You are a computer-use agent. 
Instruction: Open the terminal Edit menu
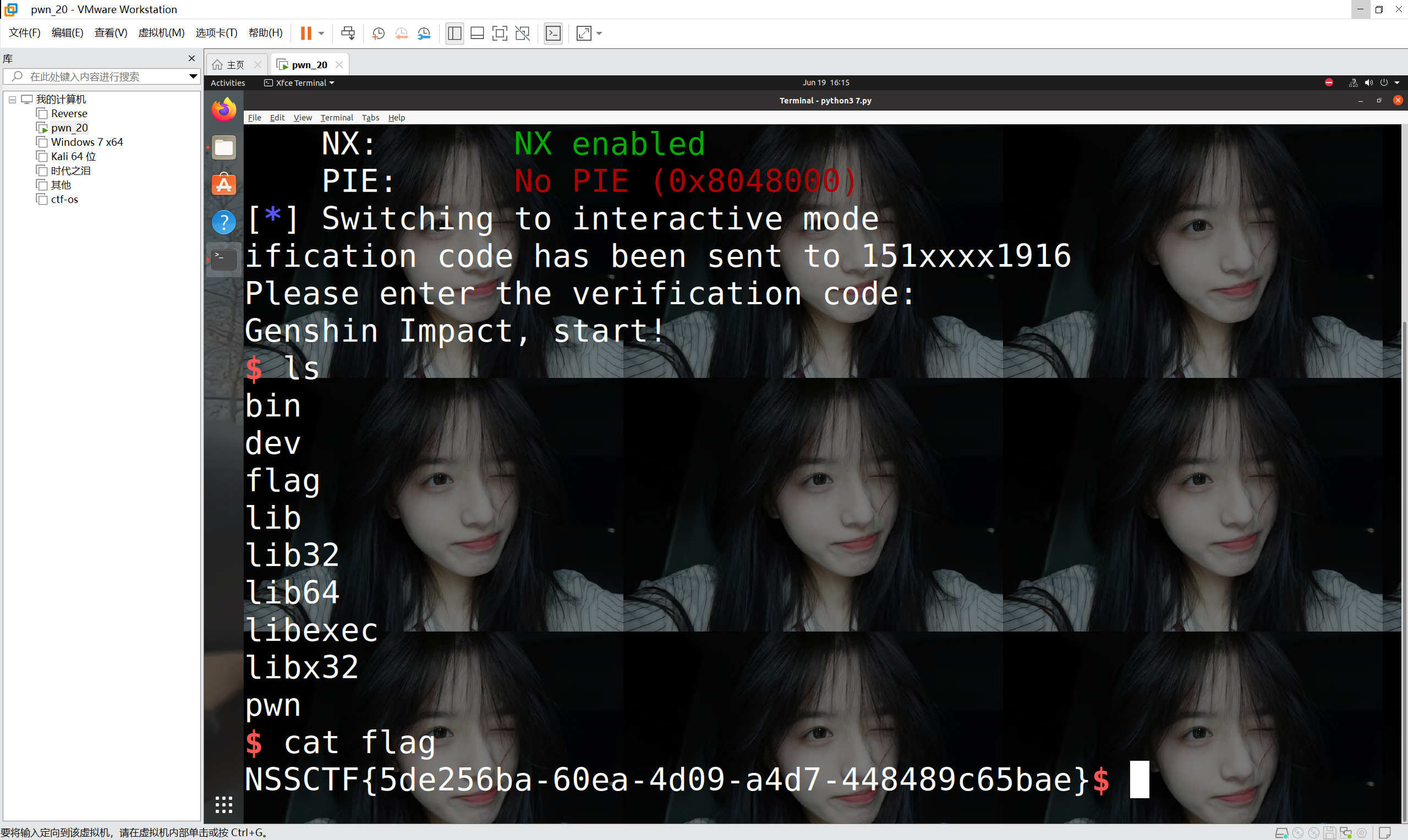point(277,117)
